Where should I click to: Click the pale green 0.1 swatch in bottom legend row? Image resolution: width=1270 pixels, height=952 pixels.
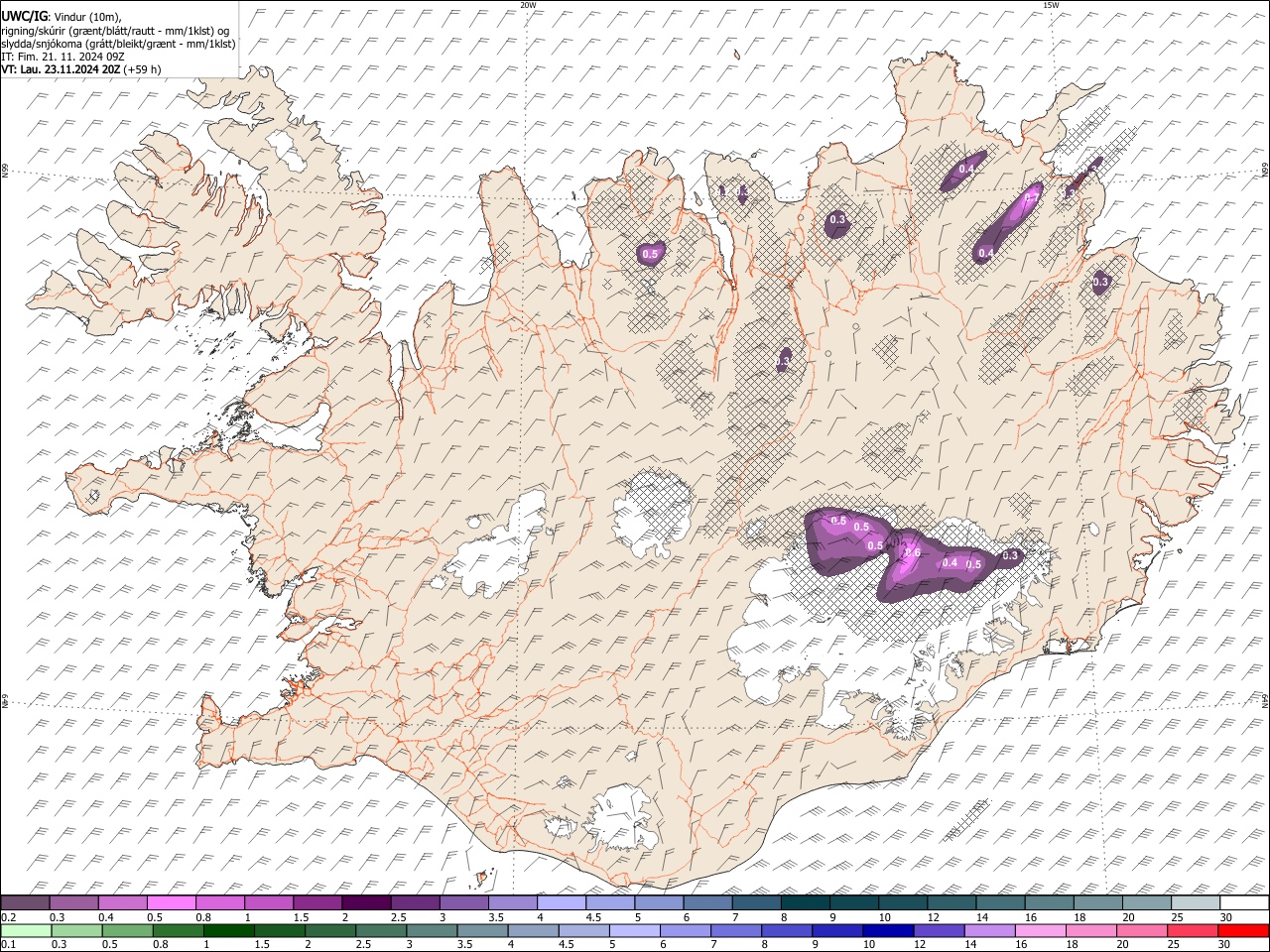(x=26, y=930)
